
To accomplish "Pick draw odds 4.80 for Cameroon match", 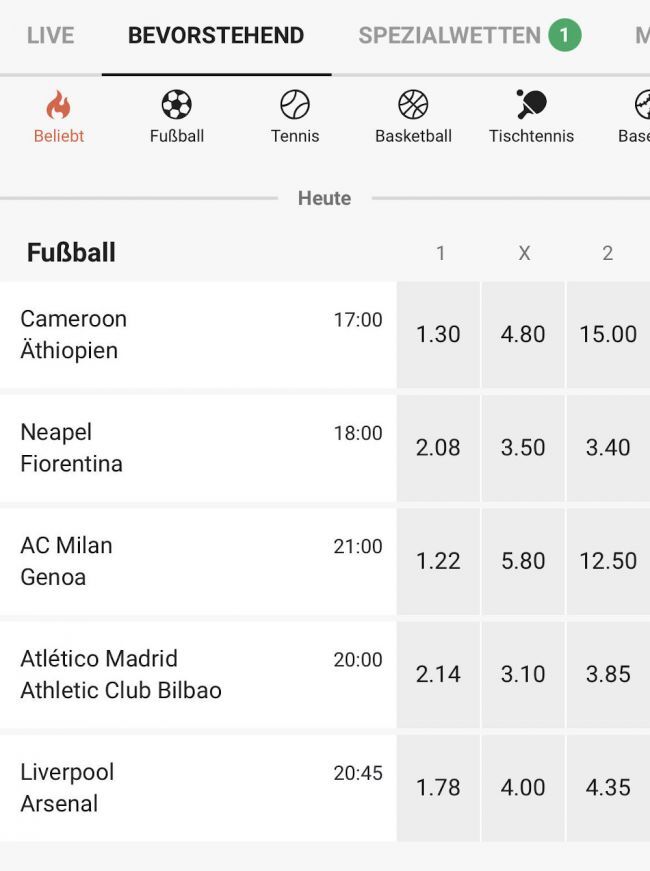I will pos(523,334).
